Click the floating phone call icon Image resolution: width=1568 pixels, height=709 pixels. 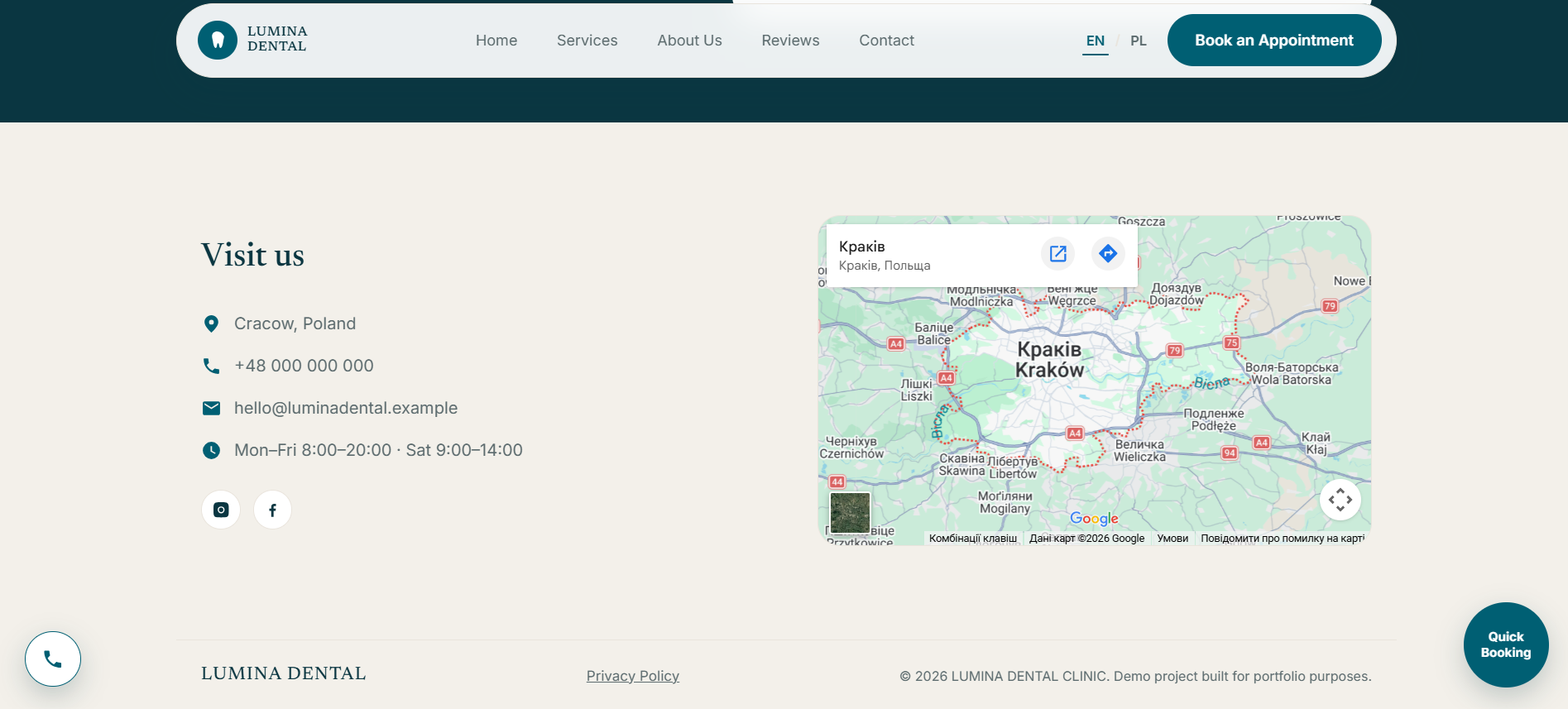53,659
